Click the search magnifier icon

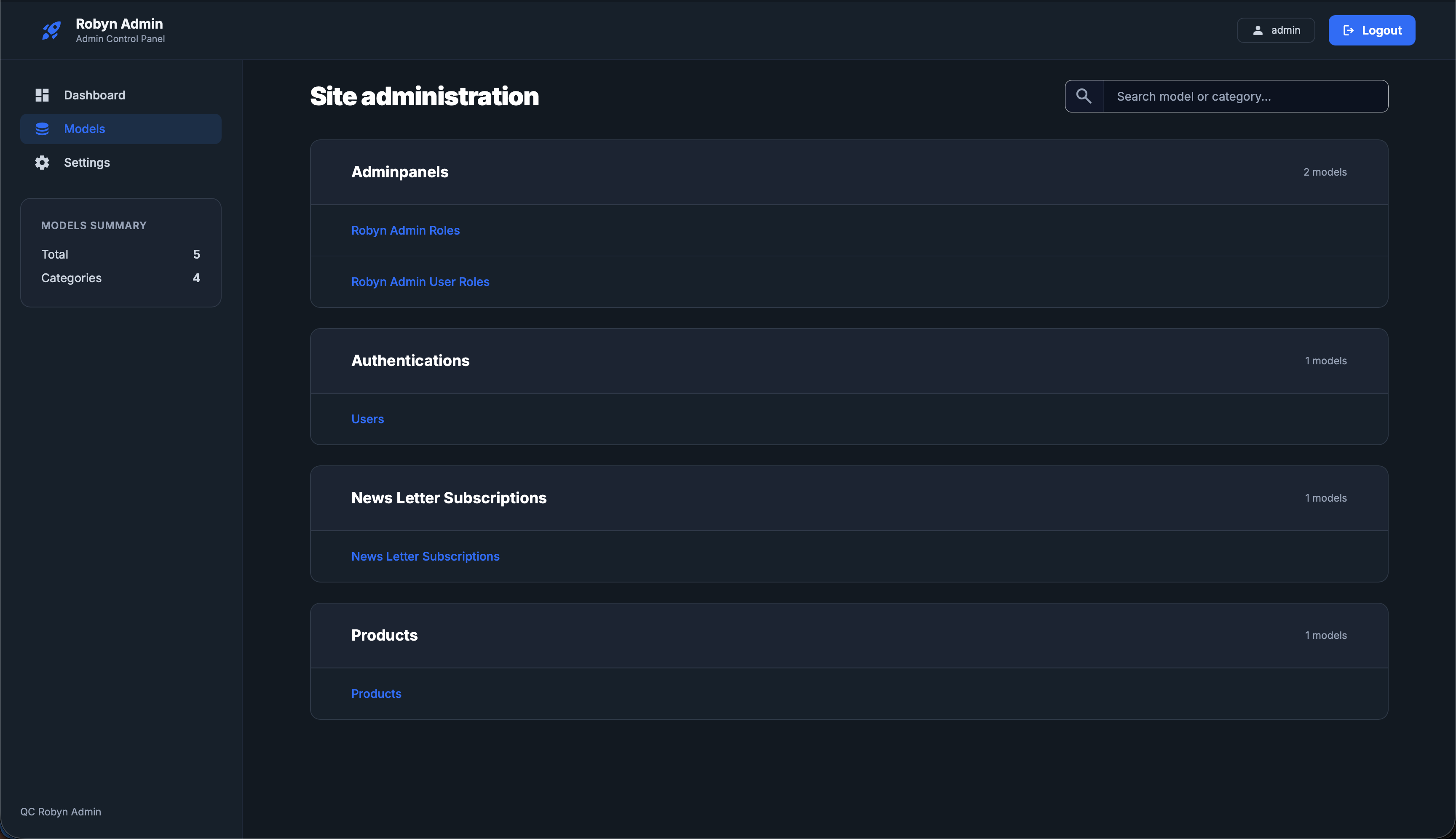(1084, 96)
